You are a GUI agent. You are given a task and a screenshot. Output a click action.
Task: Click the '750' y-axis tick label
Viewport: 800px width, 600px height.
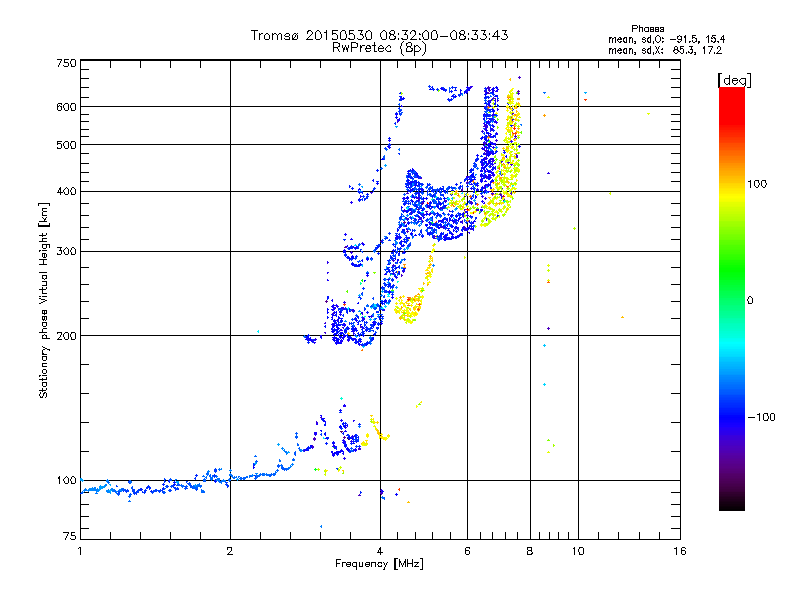pos(66,63)
